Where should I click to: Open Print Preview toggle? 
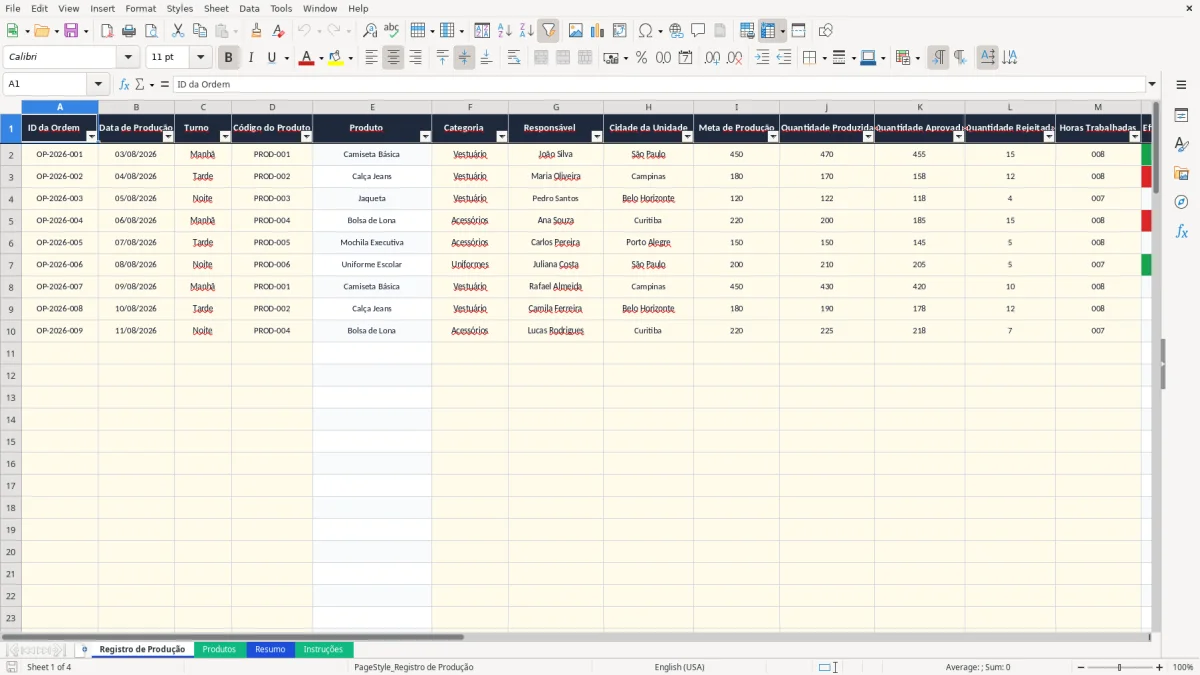151,31
